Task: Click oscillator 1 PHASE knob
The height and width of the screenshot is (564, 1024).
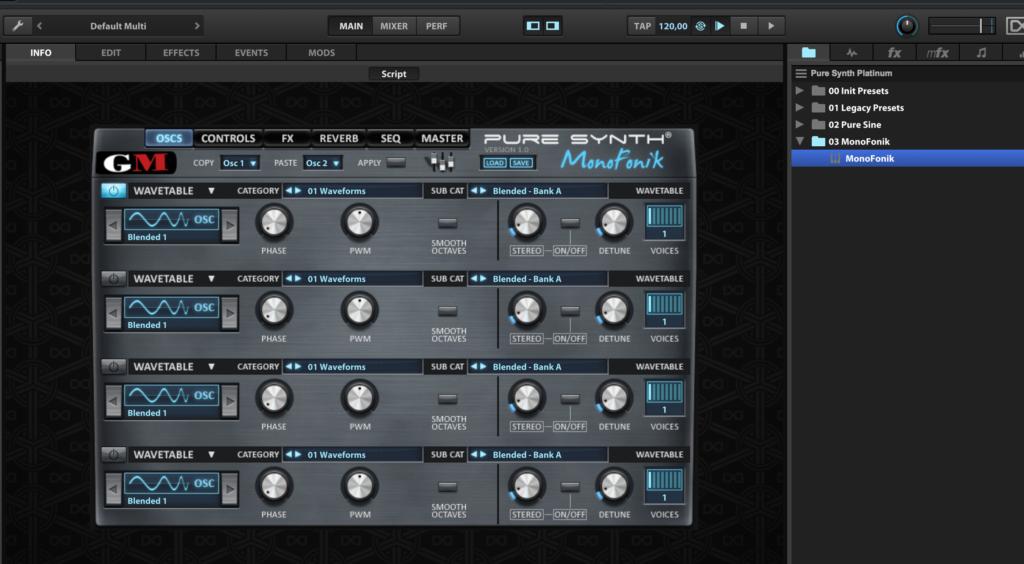Action: 274,222
